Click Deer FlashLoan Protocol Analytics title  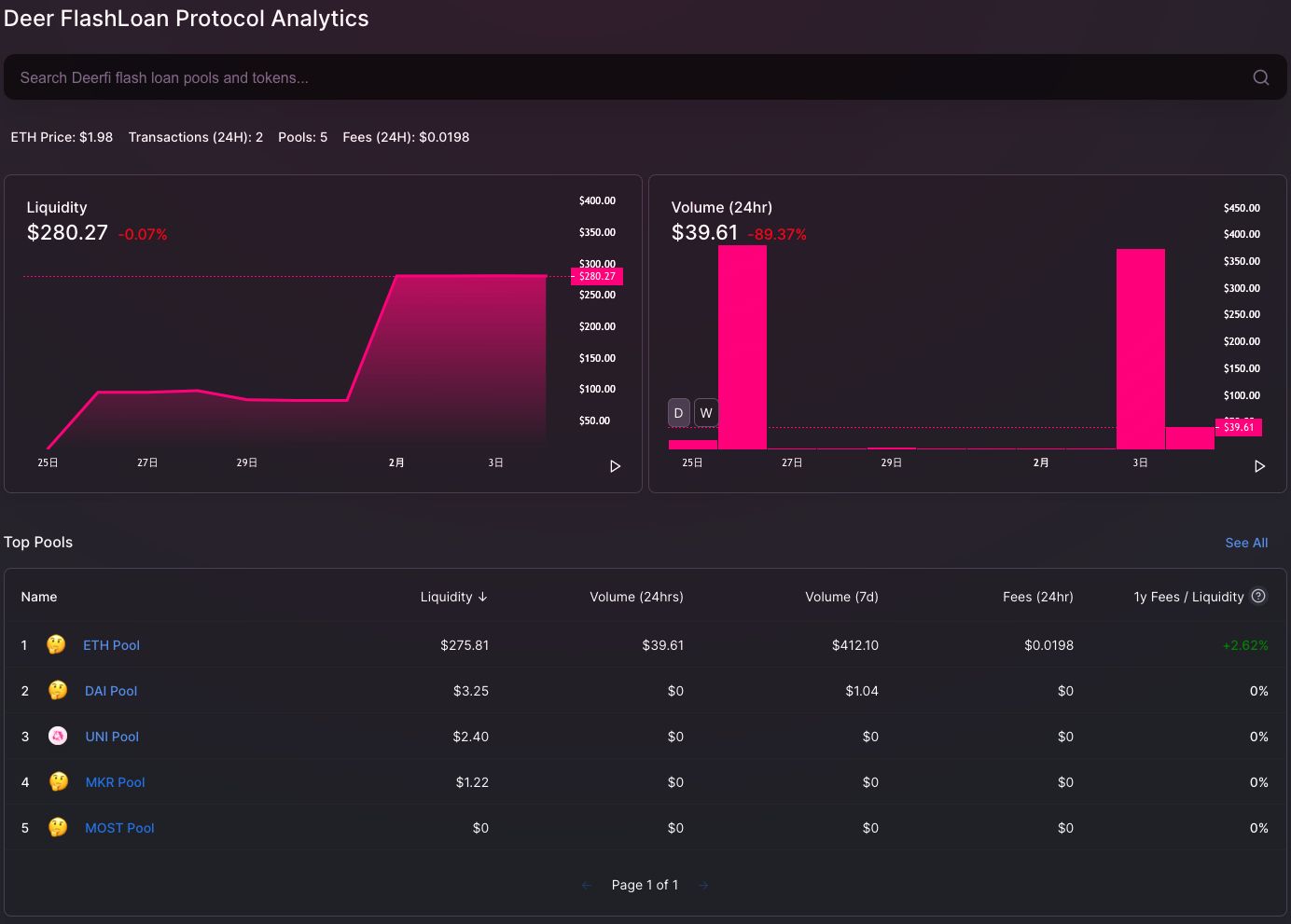coord(187,19)
